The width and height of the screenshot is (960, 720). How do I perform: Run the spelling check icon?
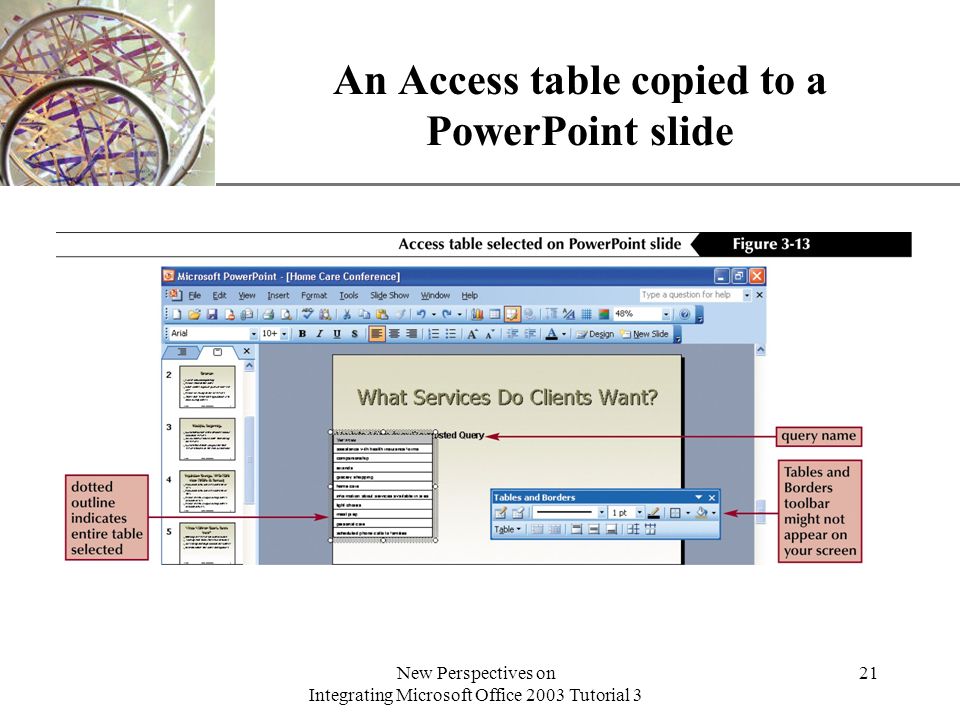coord(307,314)
